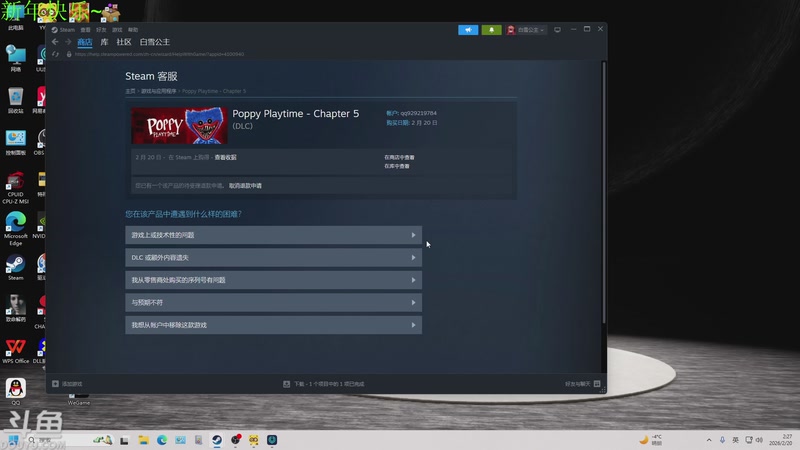Open the CPUID CPU-Z MSI desktop shortcut
The height and width of the screenshot is (450, 800).
(15, 187)
